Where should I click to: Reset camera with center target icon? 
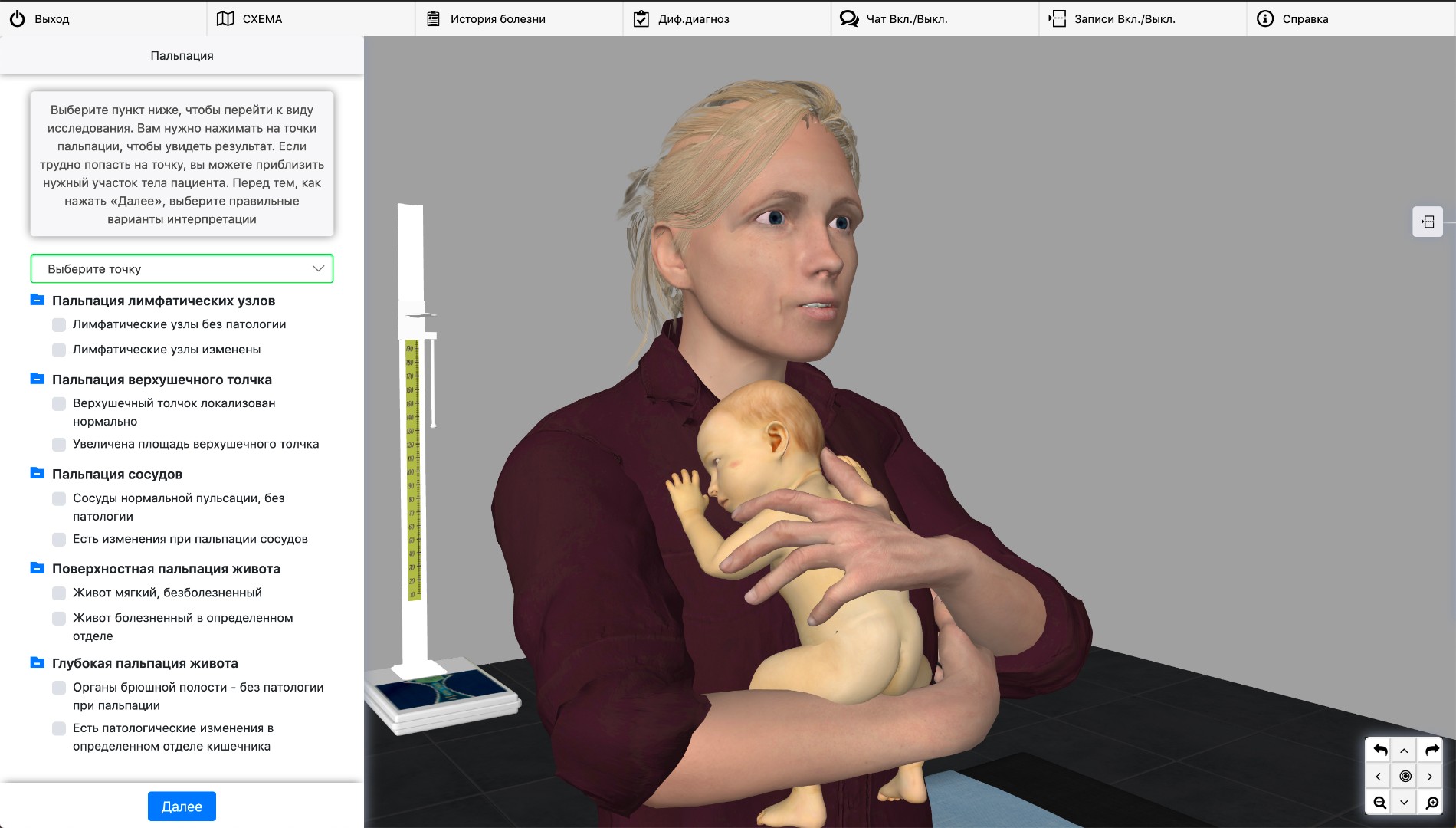coord(1405,777)
